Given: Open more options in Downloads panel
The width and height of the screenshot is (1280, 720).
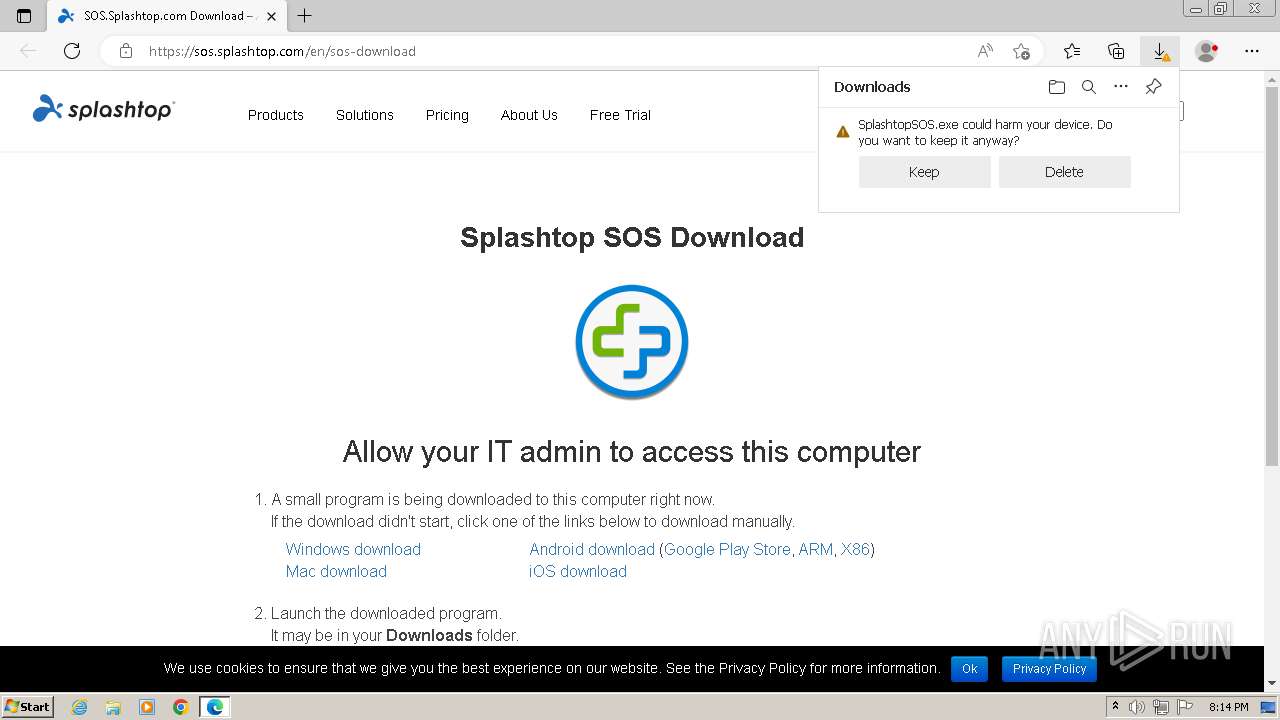Looking at the screenshot, I should [x=1121, y=87].
